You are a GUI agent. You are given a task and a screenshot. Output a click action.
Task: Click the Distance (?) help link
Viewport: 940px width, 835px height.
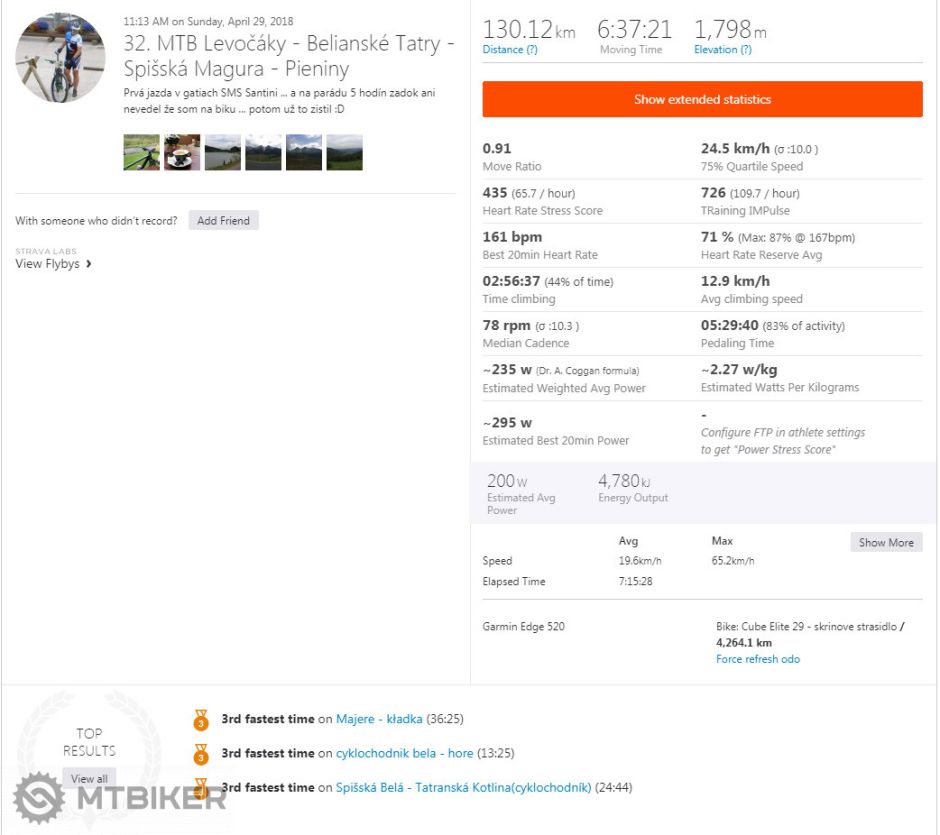coord(510,50)
